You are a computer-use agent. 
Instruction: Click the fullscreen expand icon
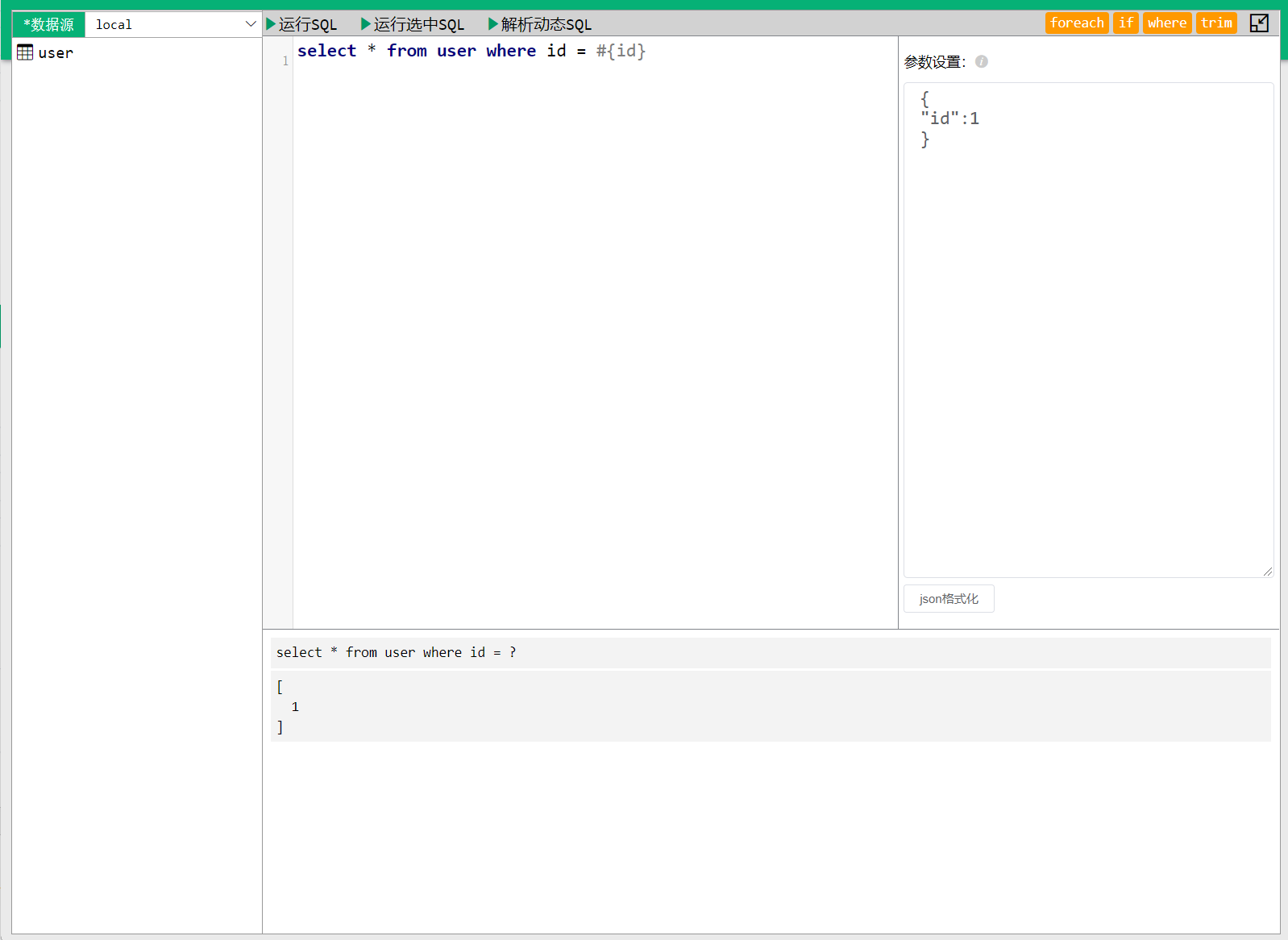(x=1258, y=23)
